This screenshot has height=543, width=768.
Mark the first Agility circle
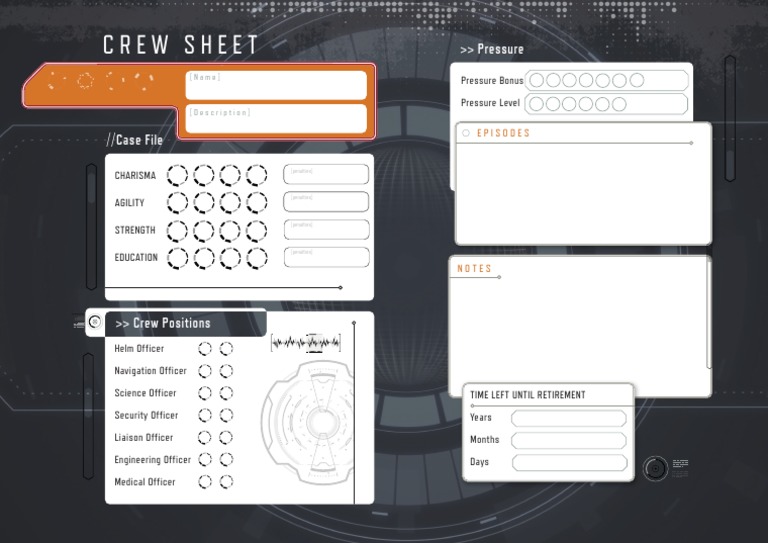pyautogui.click(x=177, y=203)
